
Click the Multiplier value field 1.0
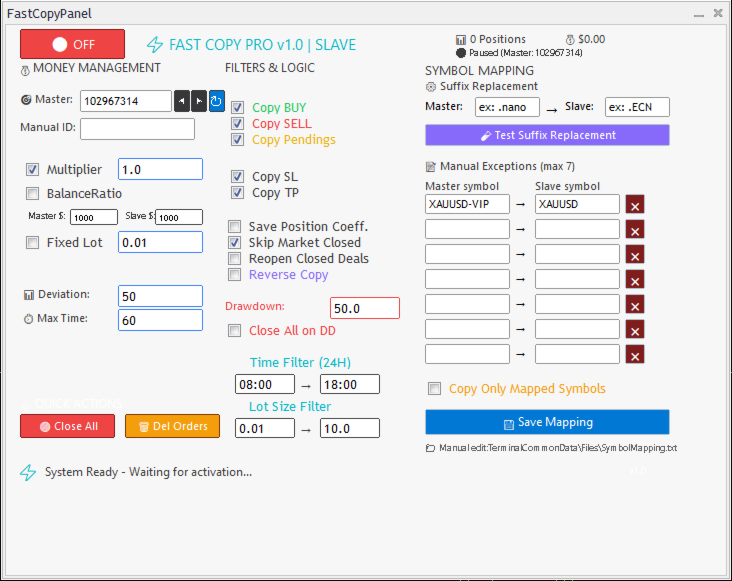click(161, 169)
